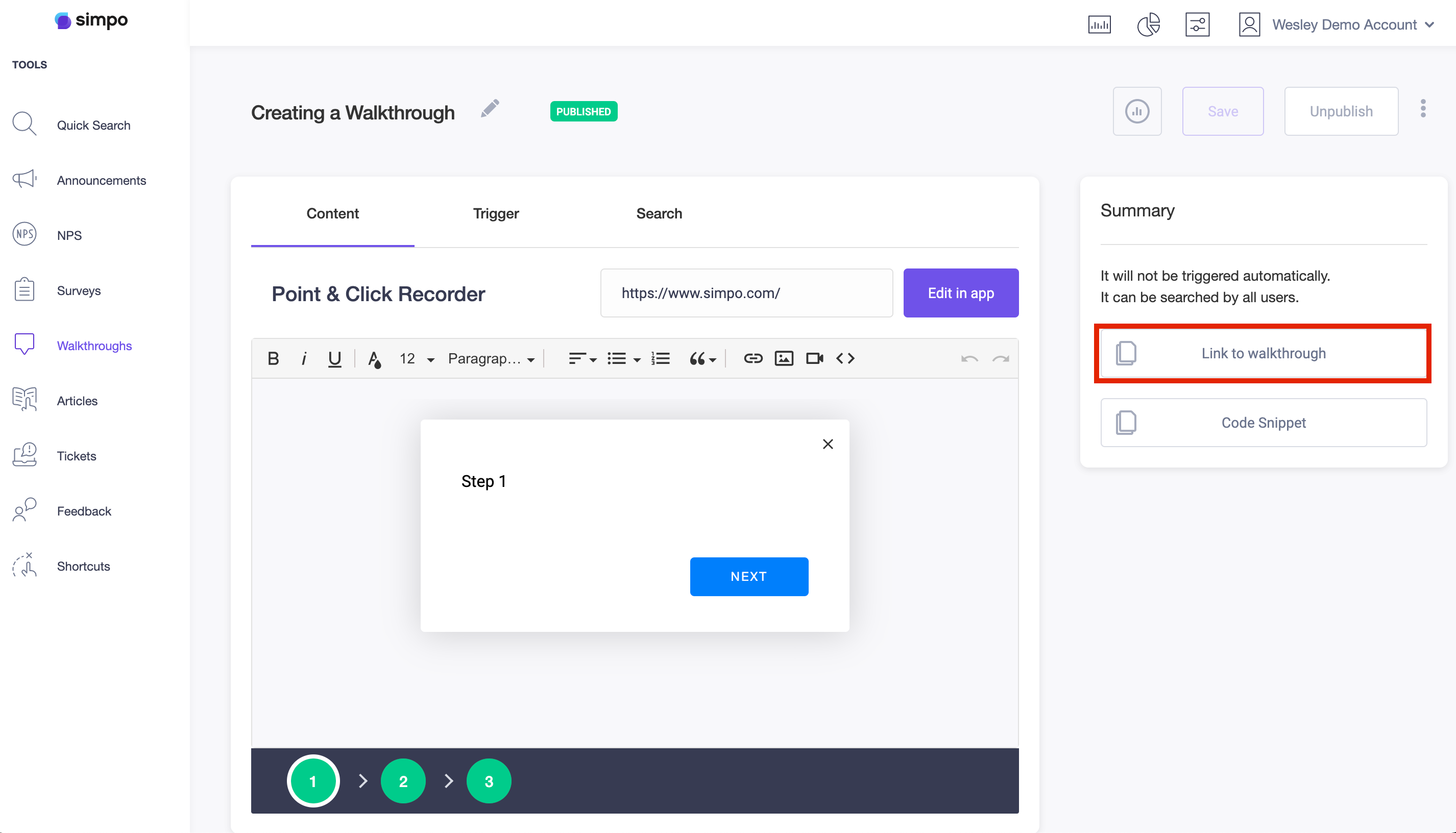Click Edit in app button
Image resolution: width=1456 pixels, height=833 pixels.
[961, 293]
